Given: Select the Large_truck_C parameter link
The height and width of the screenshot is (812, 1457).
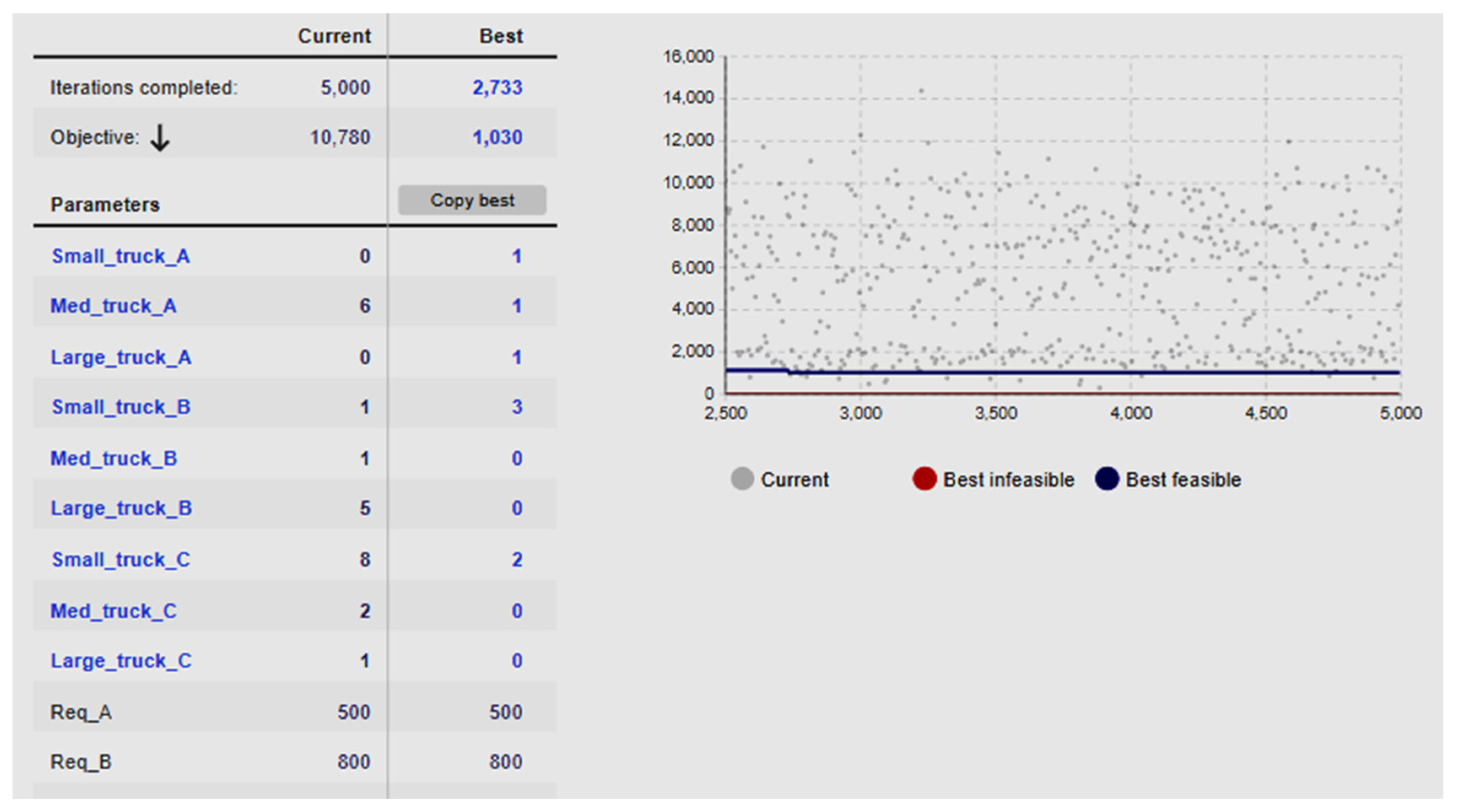Looking at the screenshot, I should 121,661.
